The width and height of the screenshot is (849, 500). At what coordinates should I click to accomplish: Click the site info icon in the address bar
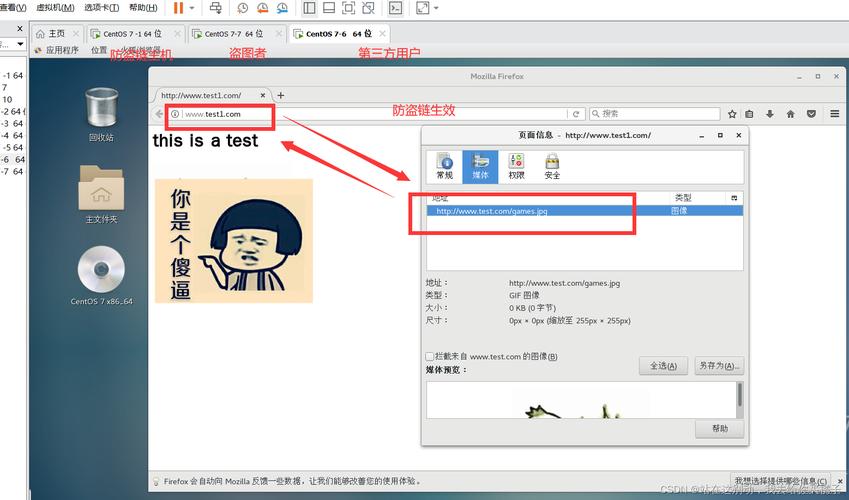(x=175, y=114)
